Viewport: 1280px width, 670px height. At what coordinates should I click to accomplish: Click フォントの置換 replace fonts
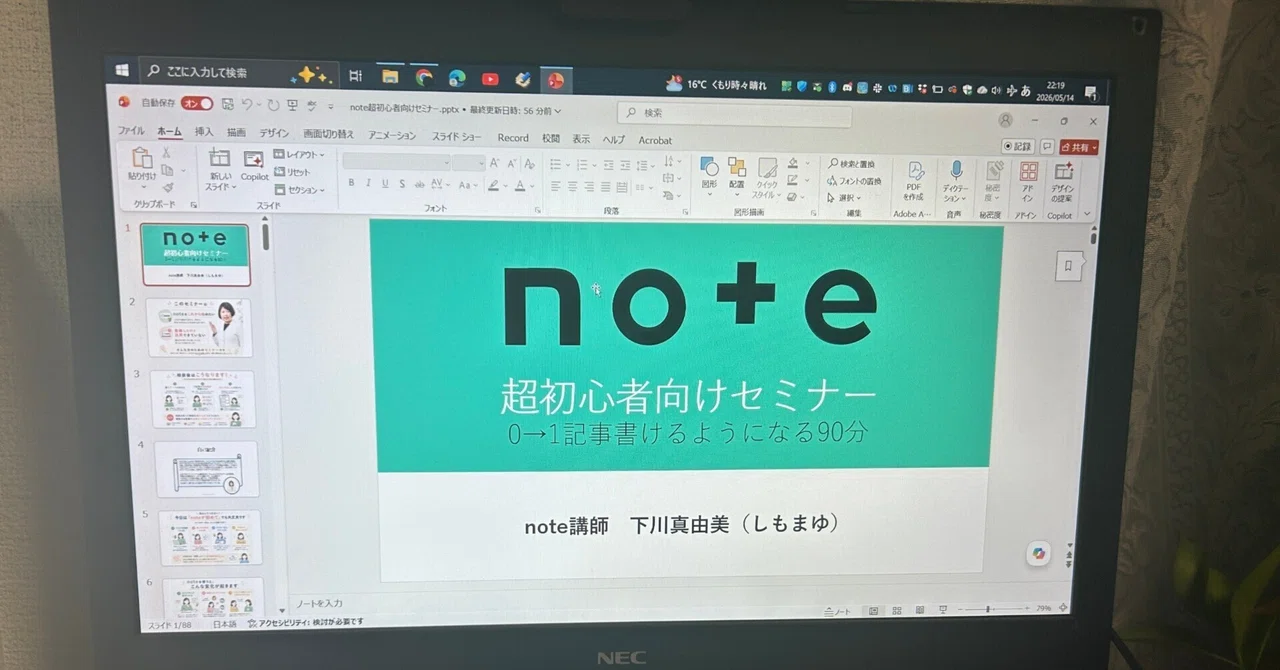coord(854,181)
